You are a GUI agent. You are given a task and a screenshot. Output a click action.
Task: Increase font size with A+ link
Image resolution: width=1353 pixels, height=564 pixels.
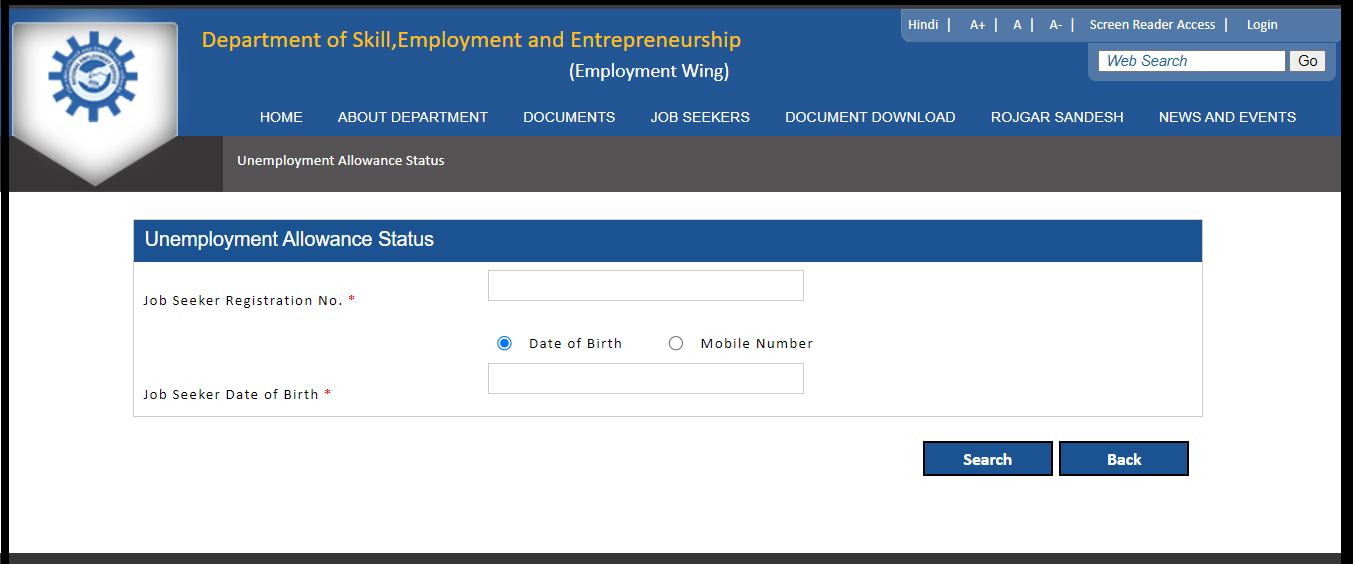tap(978, 25)
